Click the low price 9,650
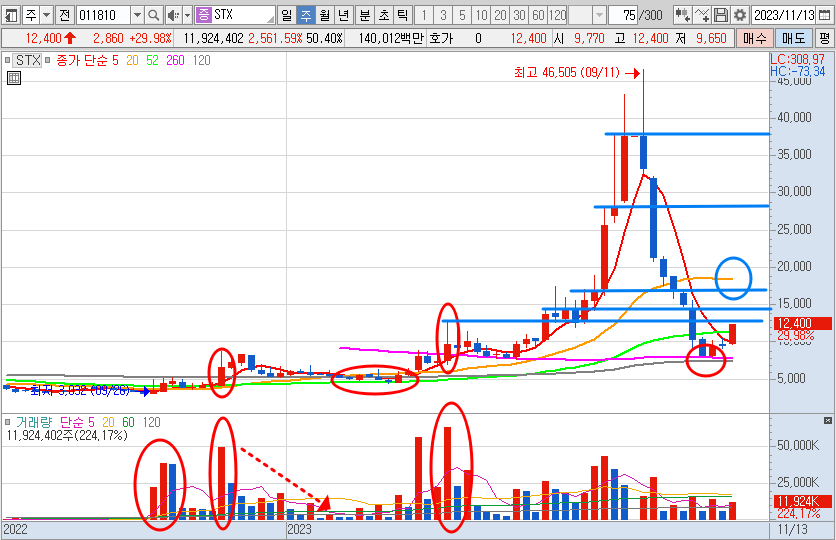Viewport: 836px width, 540px height. click(711, 38)
